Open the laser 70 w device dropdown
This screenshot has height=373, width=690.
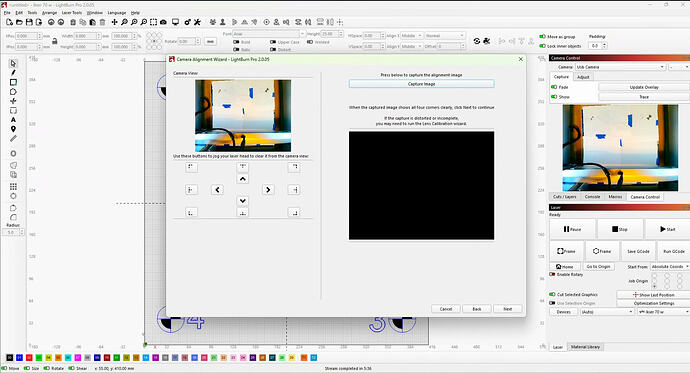pyautogui.click(x=663, y=312)
